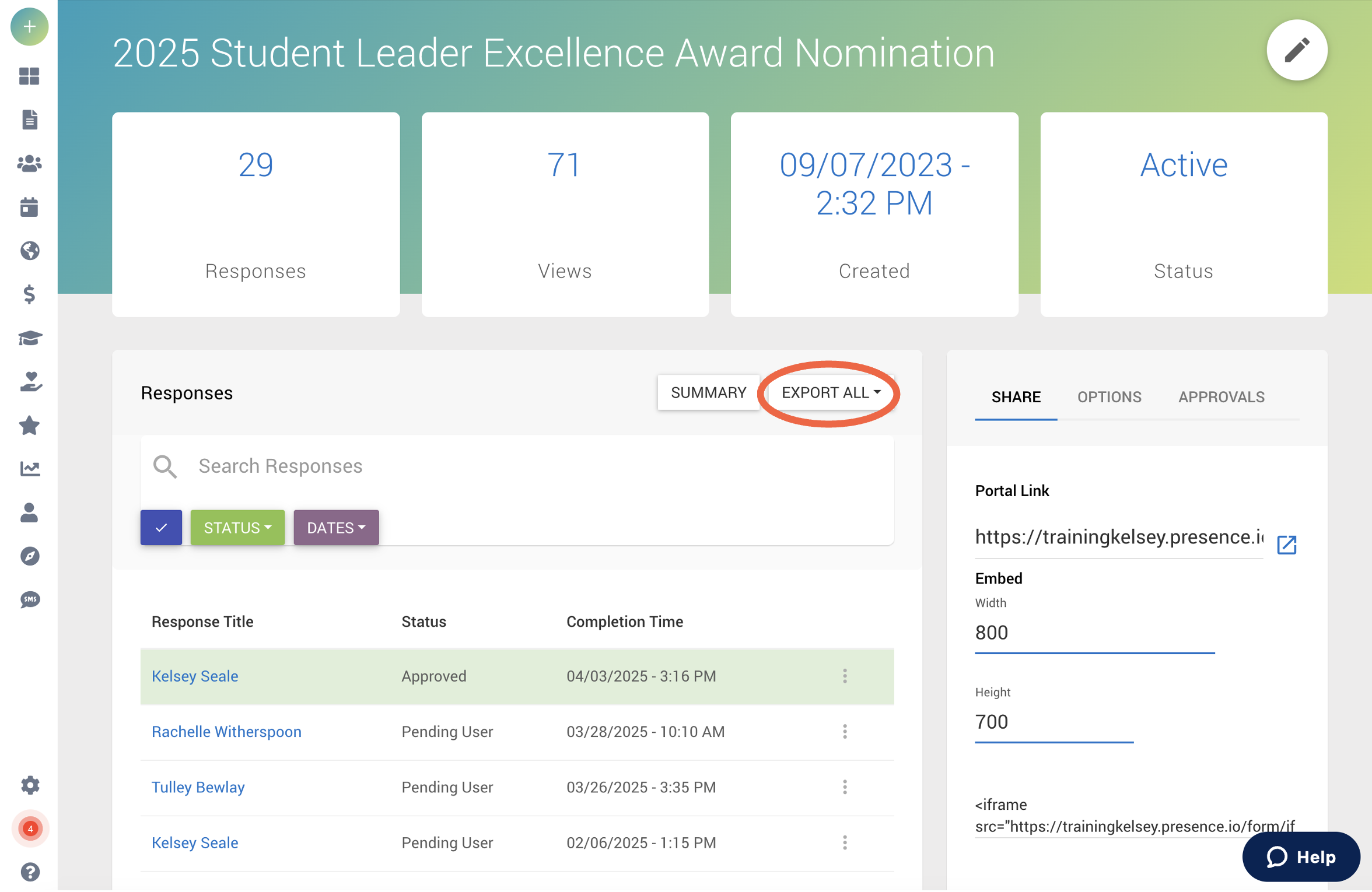
Task: Open three-dot menu for approved Kelsey Seale row
Action: (x=845, y=677)
